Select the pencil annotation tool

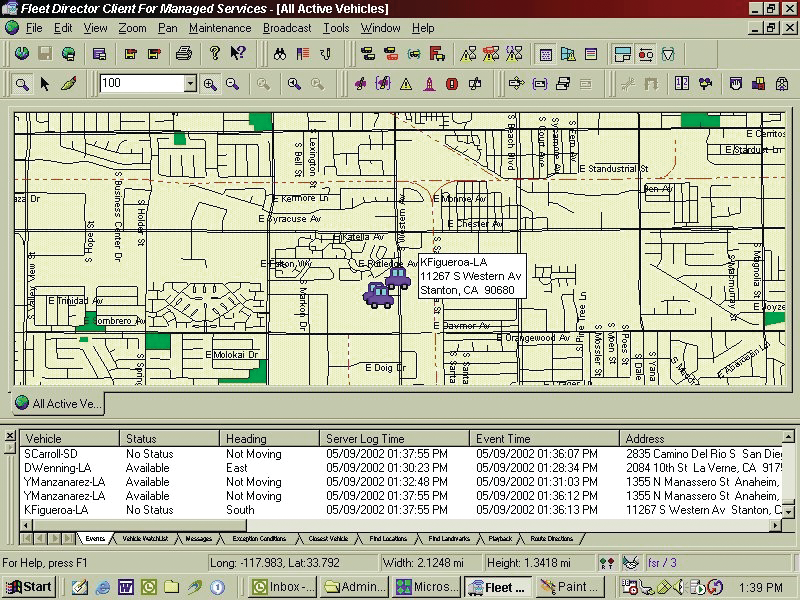click(68, 84)
